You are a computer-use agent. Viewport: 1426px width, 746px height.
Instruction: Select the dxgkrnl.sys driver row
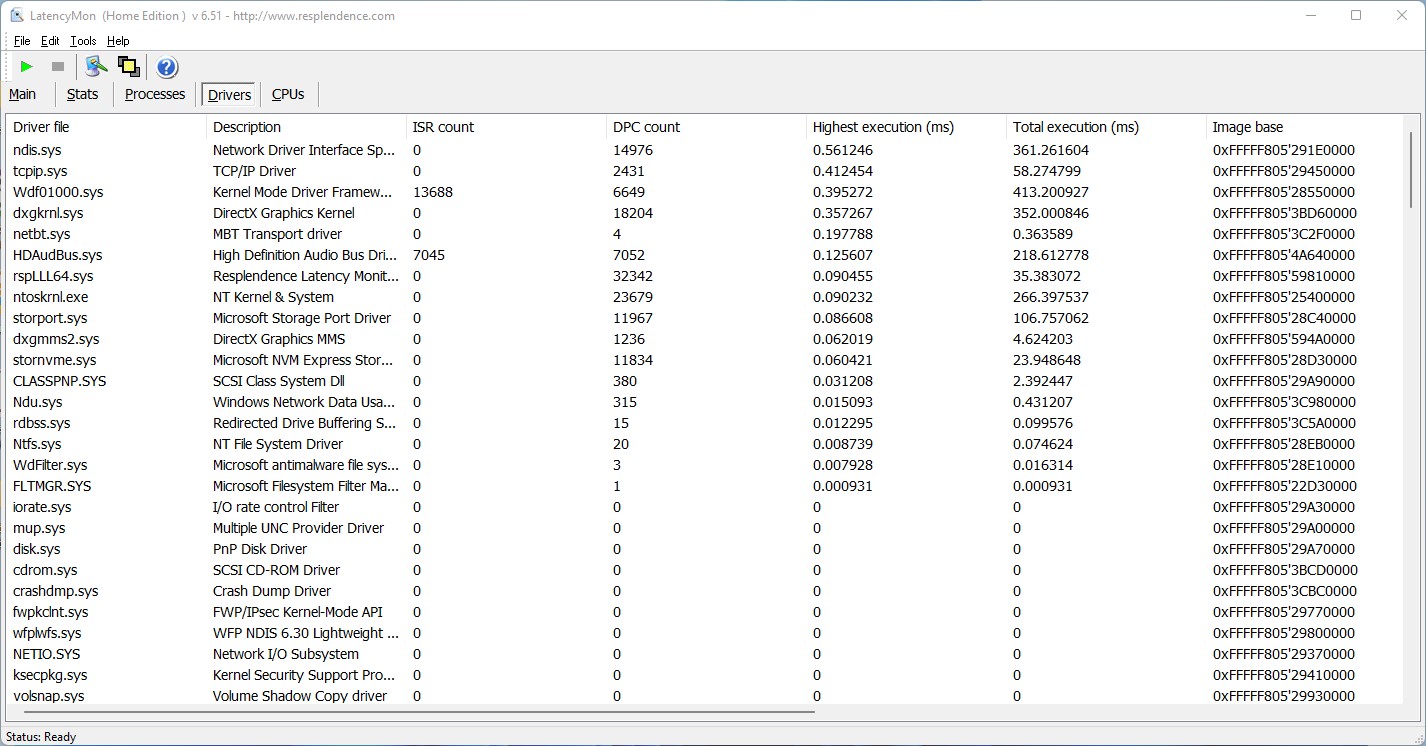pyautogui.click(x=705, y=213)
